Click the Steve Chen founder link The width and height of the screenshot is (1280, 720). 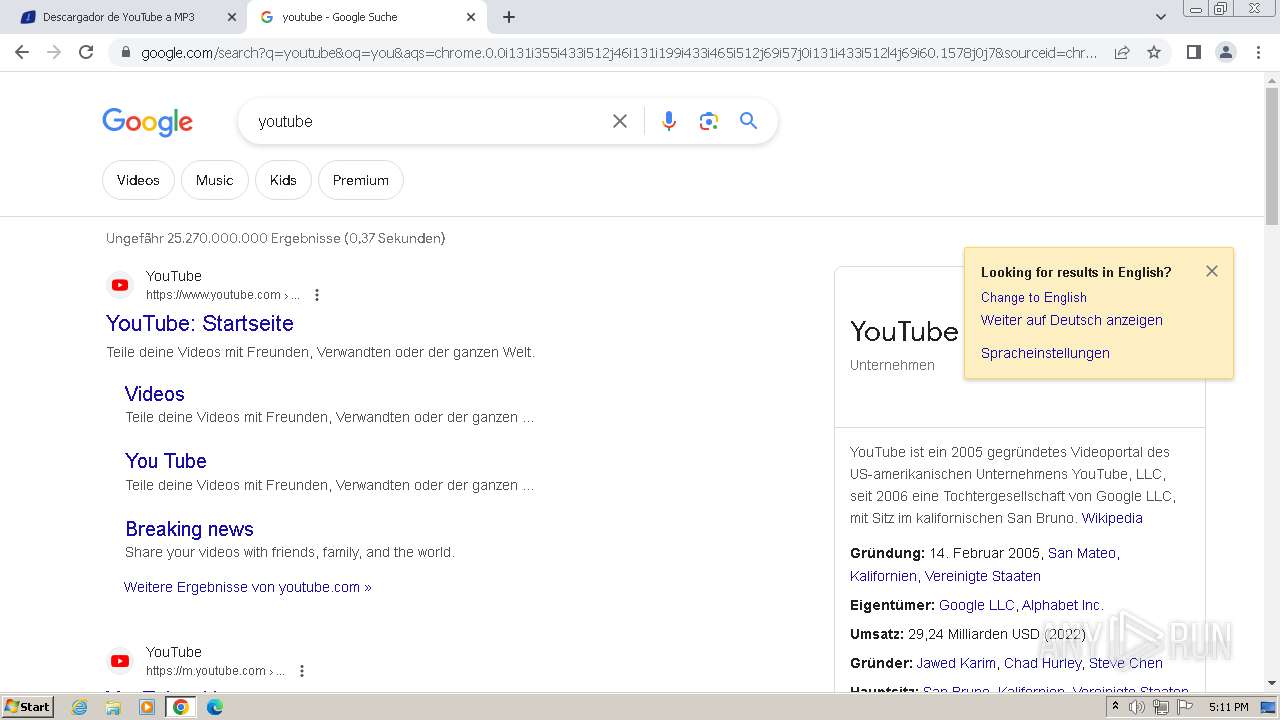pos(1126,663)
